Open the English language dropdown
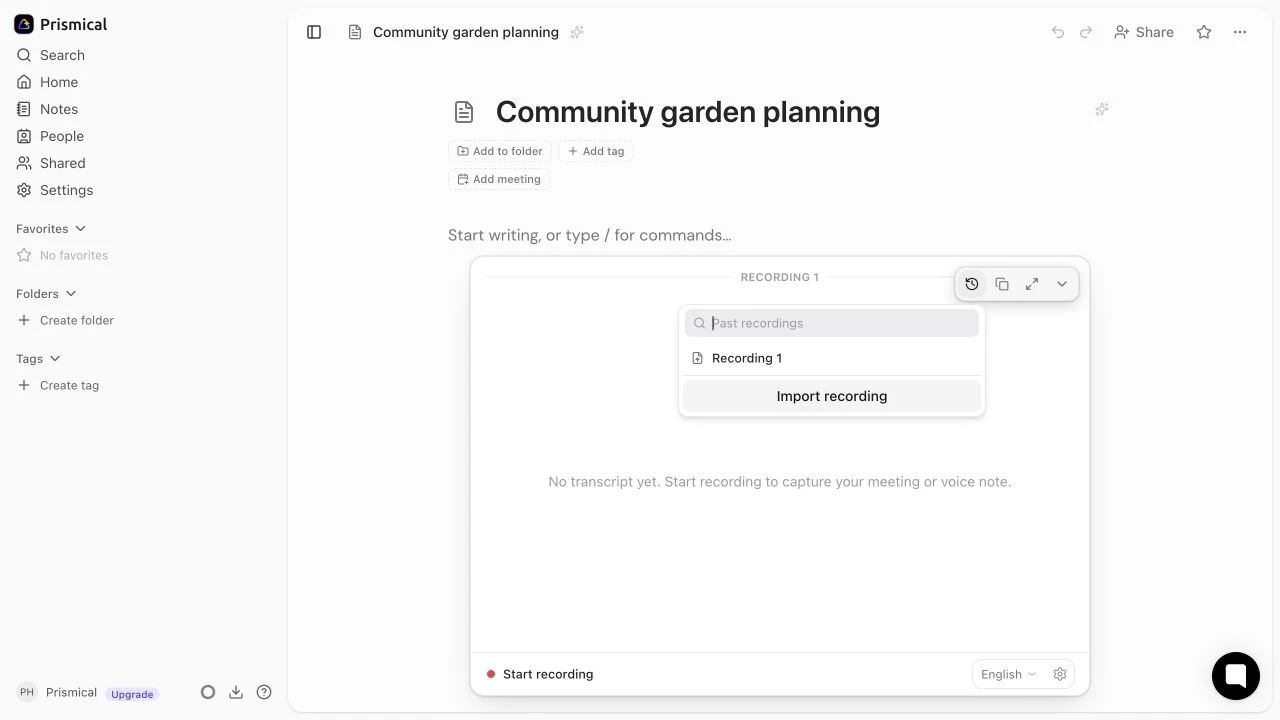Screen dimensions: 1280x720 coord(1009,674)
